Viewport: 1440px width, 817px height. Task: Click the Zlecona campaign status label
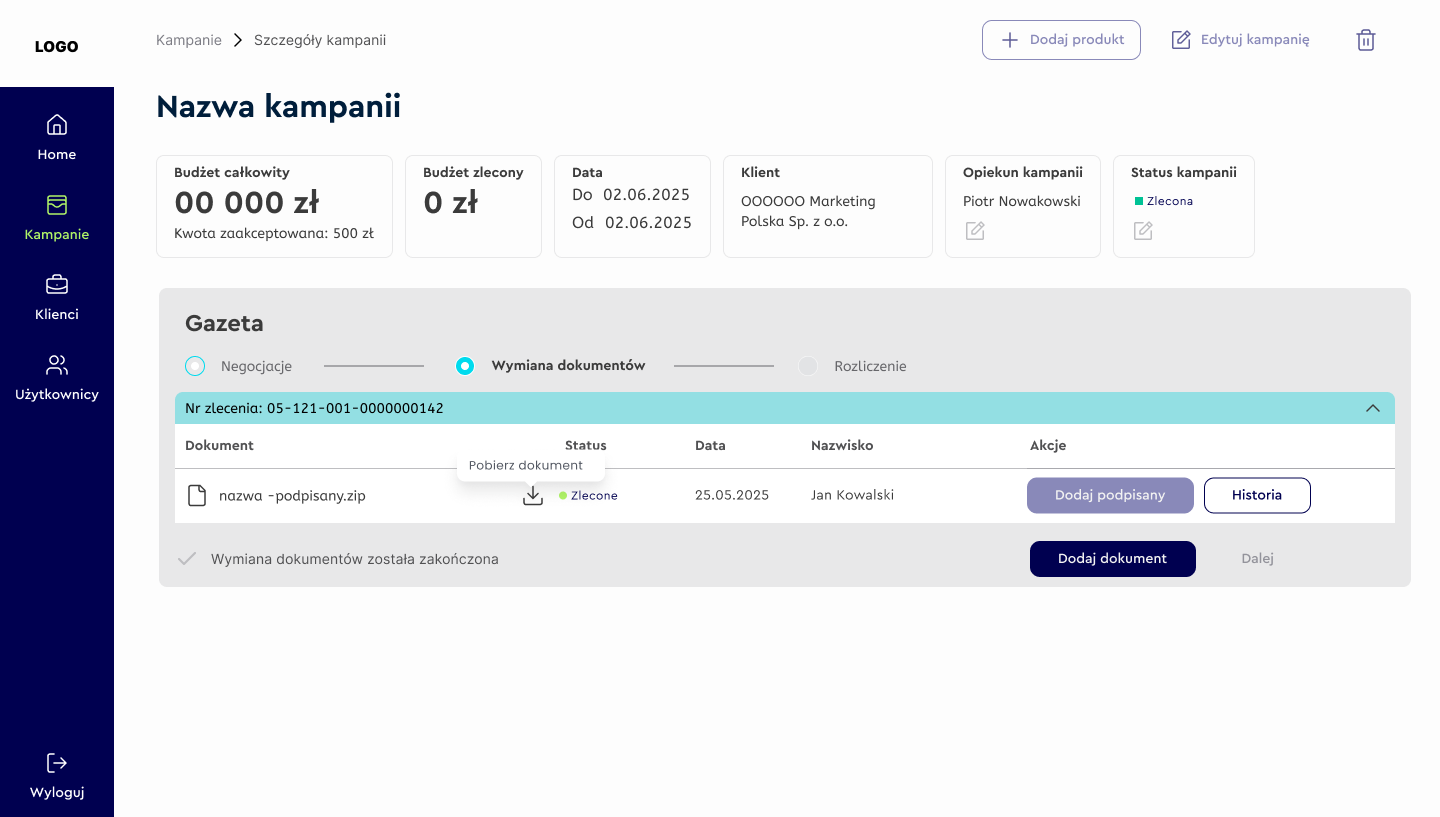tap(1164, 201)
